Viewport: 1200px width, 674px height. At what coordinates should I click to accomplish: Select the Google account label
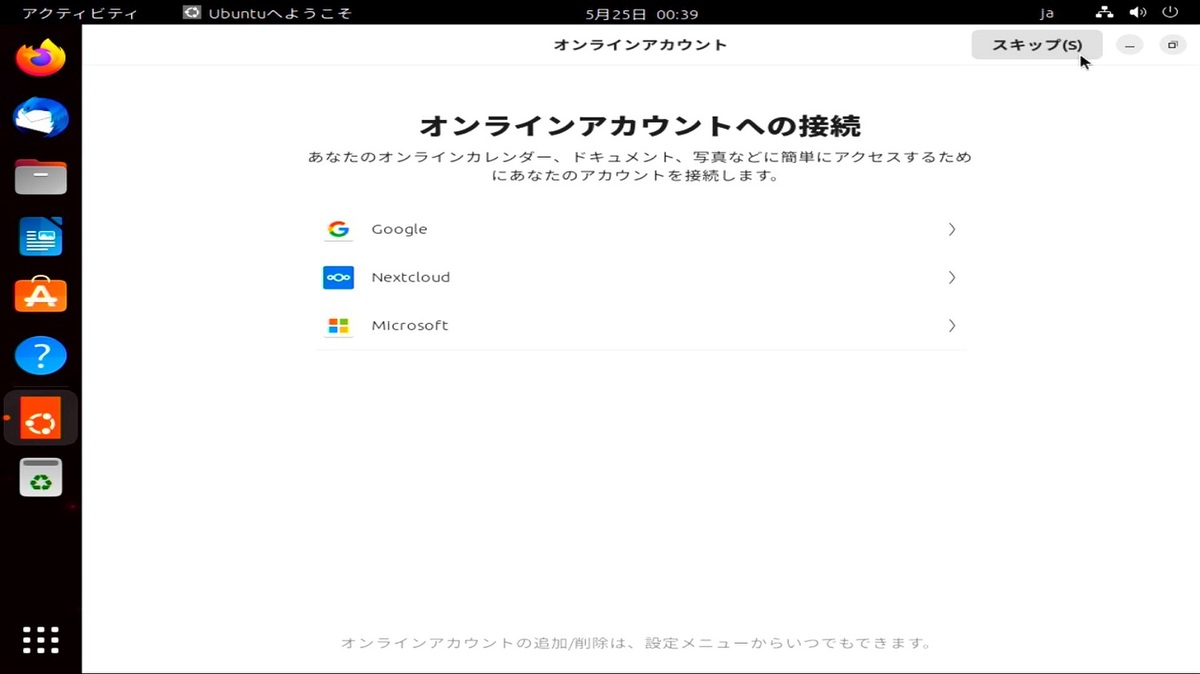pyautogui.click(x=399, y=229)
